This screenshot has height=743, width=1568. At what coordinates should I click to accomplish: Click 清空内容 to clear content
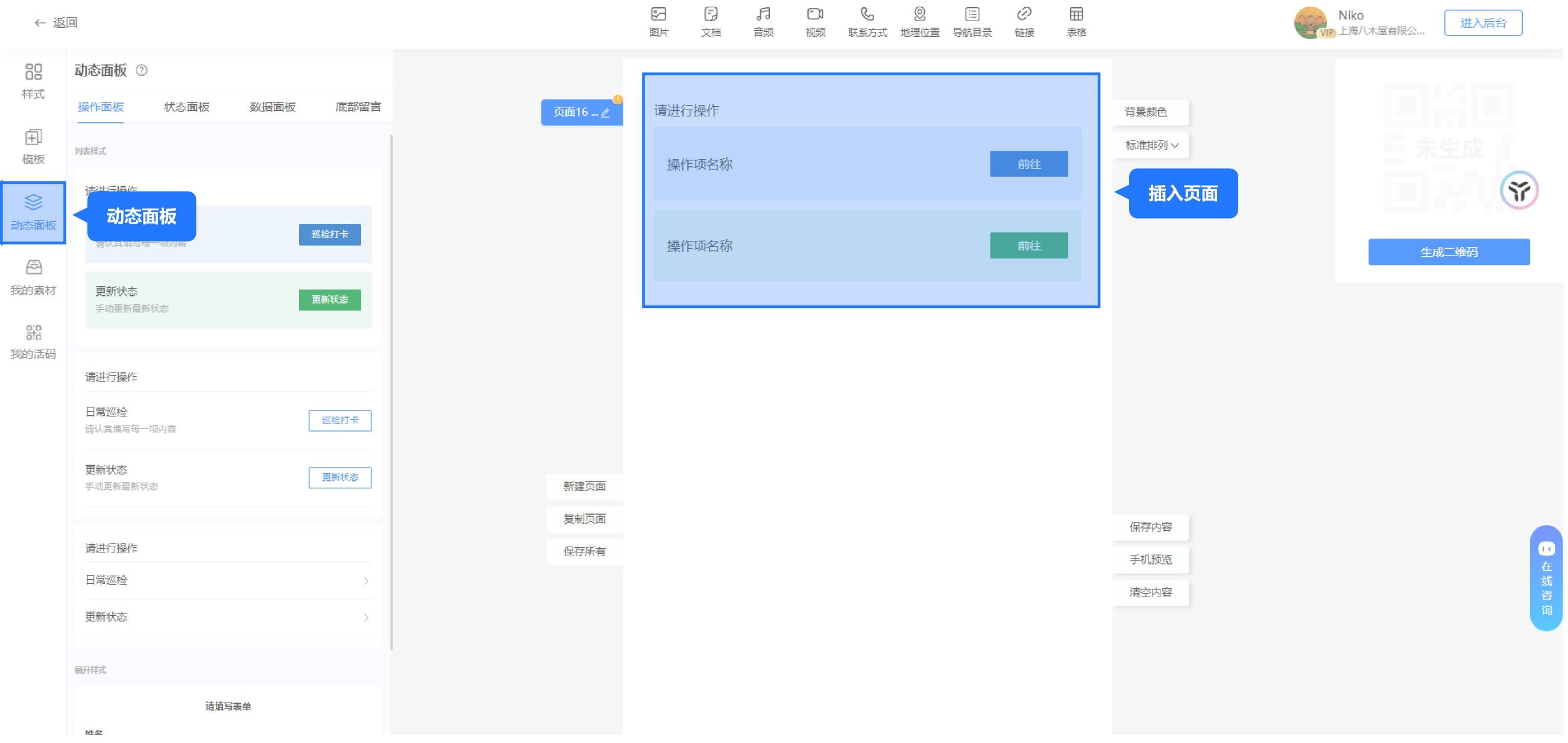pos(1151,593)
